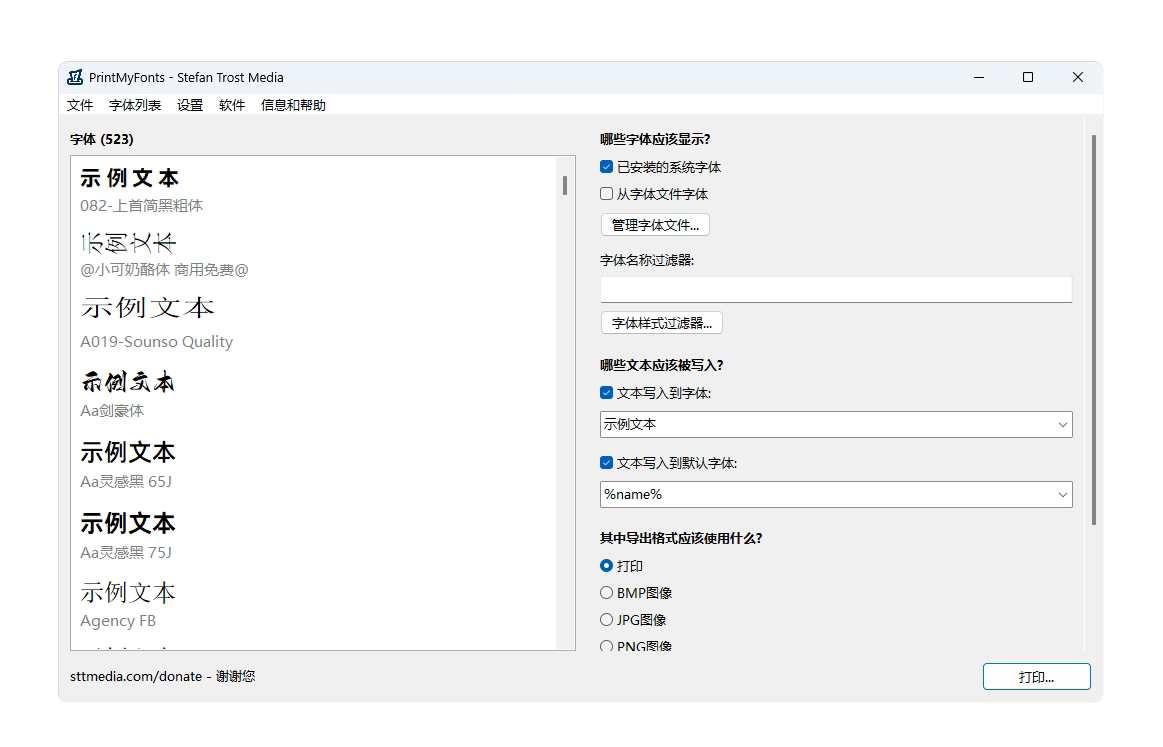Open the 文件 menu
This screenshot has width=1163, height=747.
(x=80, y=105)
